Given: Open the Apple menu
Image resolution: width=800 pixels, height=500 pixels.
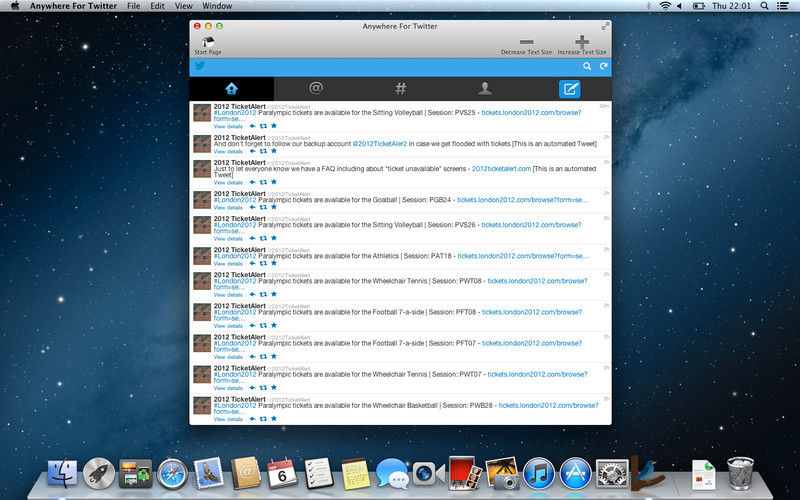Looking at the screenshot, I should coord(15,6).
